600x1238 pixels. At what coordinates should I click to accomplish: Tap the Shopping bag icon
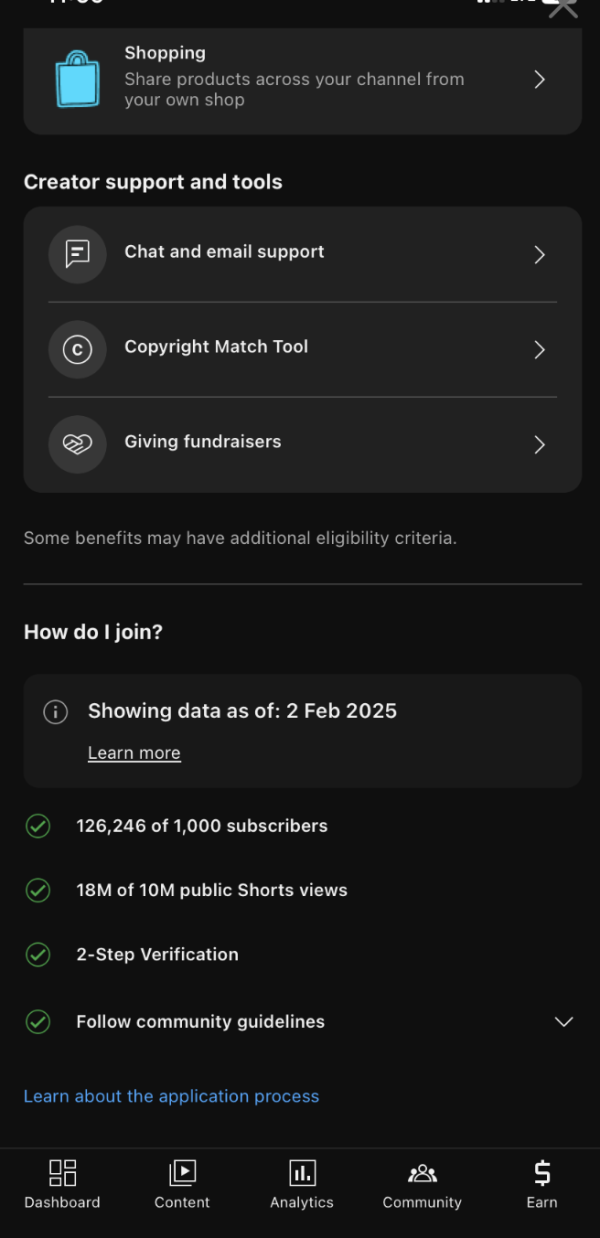click(x=78, y=78)
